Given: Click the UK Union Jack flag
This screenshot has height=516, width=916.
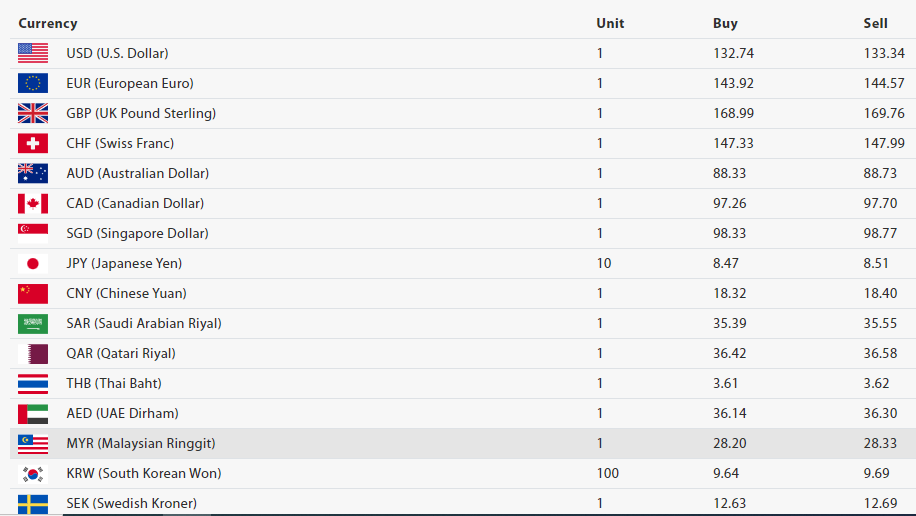Looking at the screenshot, I should click(32, 113).
